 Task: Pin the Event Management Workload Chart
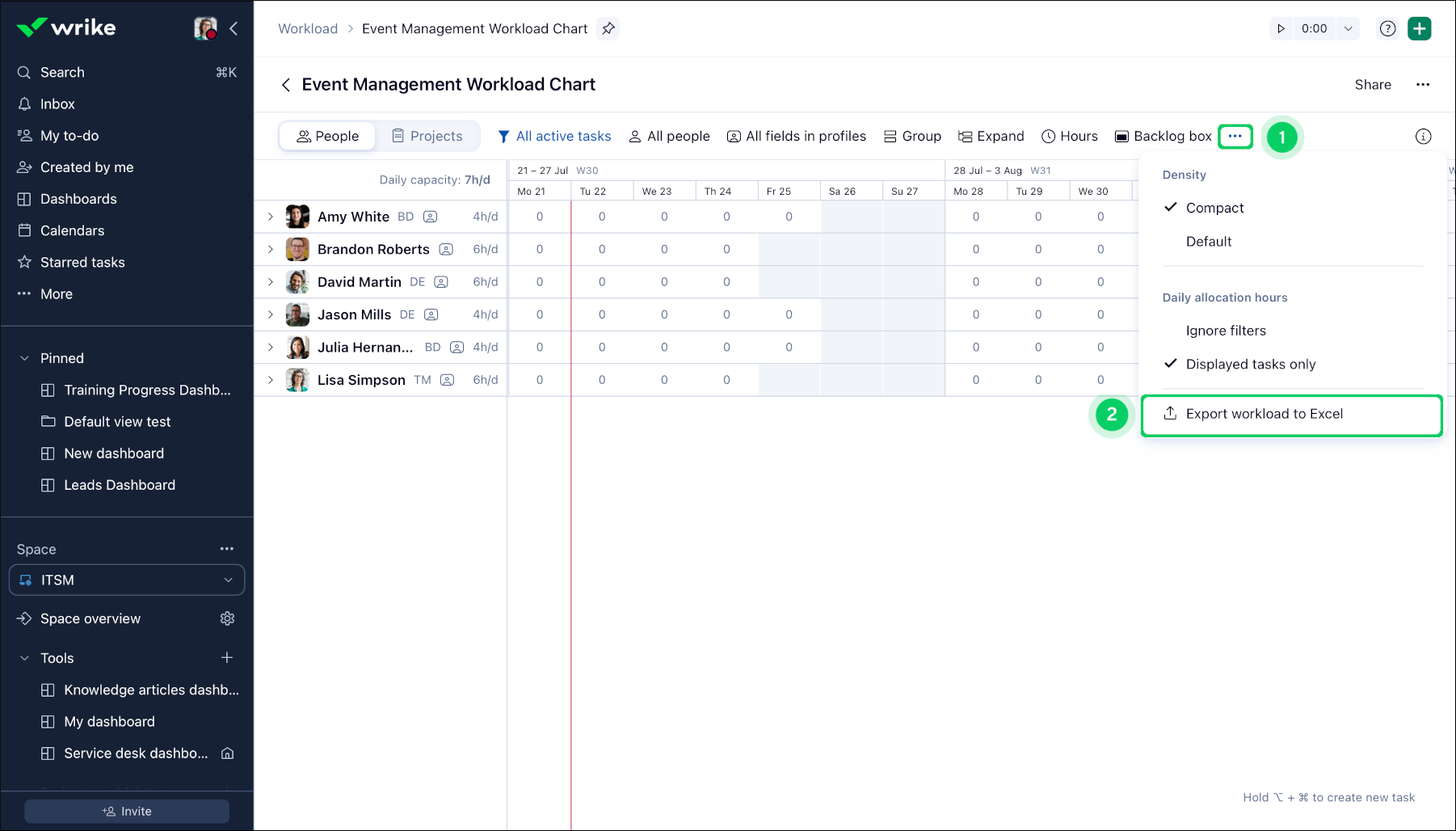[x=608, y=28]
